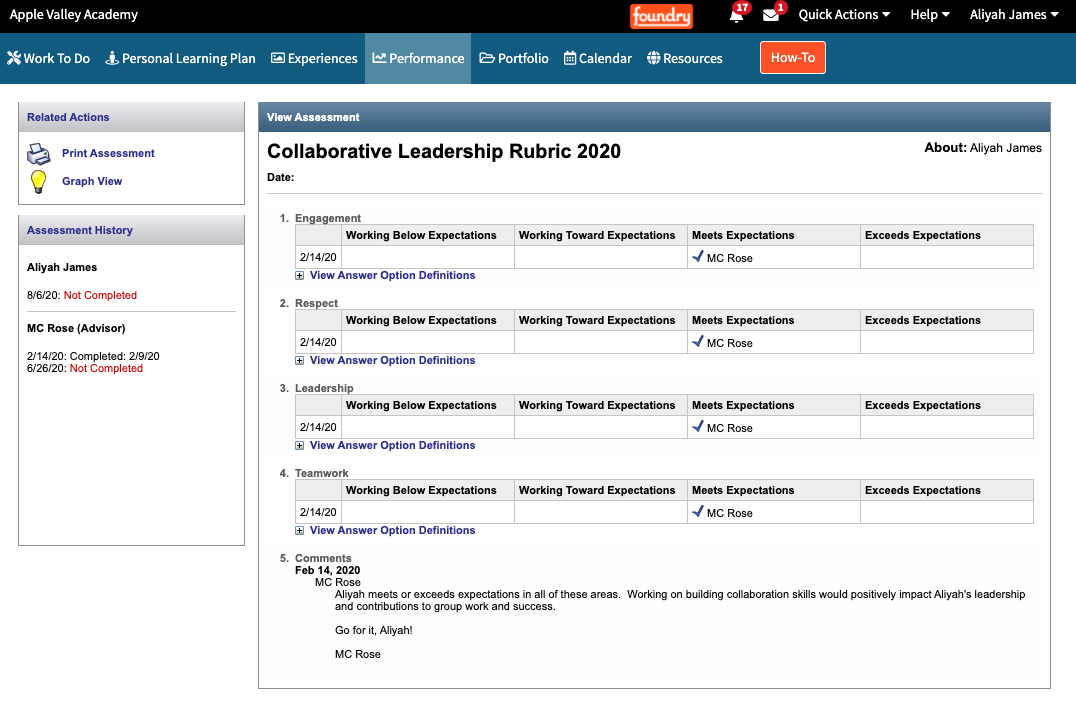Open the messages envelope icon
This screenshot has width=1076, height=705.
click(x=770, y=15)
